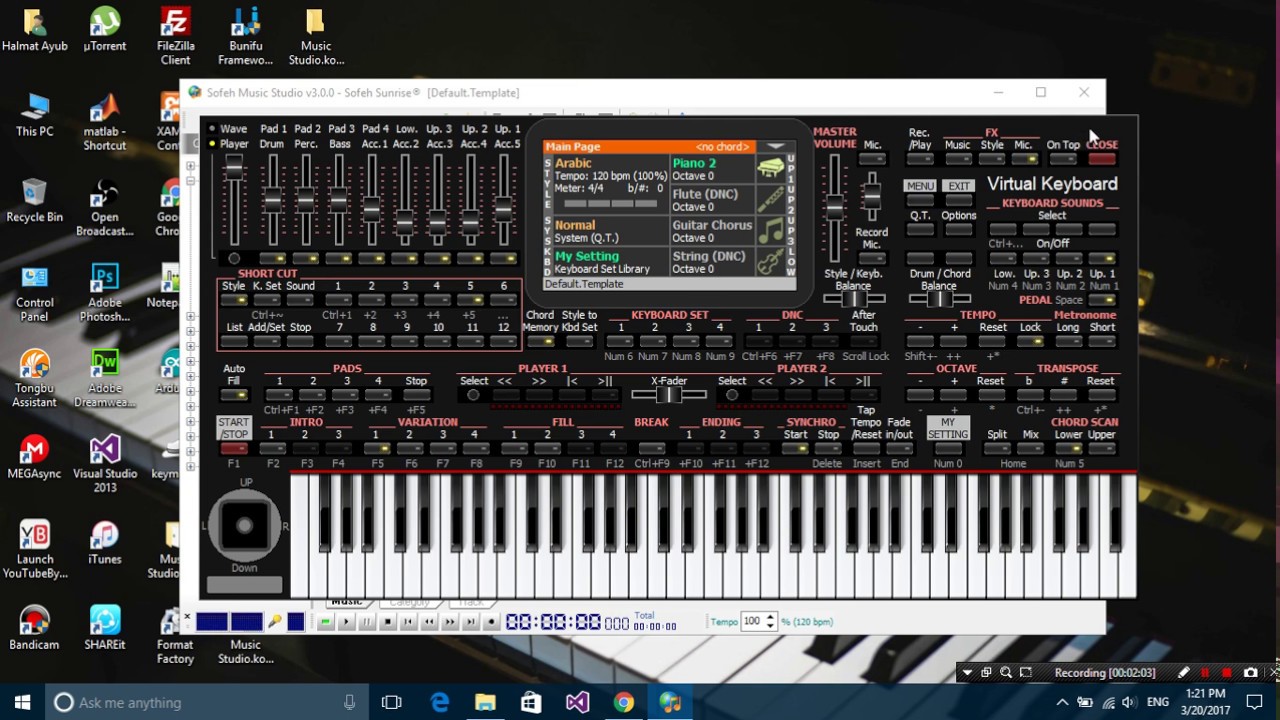Select the Wave radio option
Viewport: 1280px width, 720px height.
click(x=212, y=129)
